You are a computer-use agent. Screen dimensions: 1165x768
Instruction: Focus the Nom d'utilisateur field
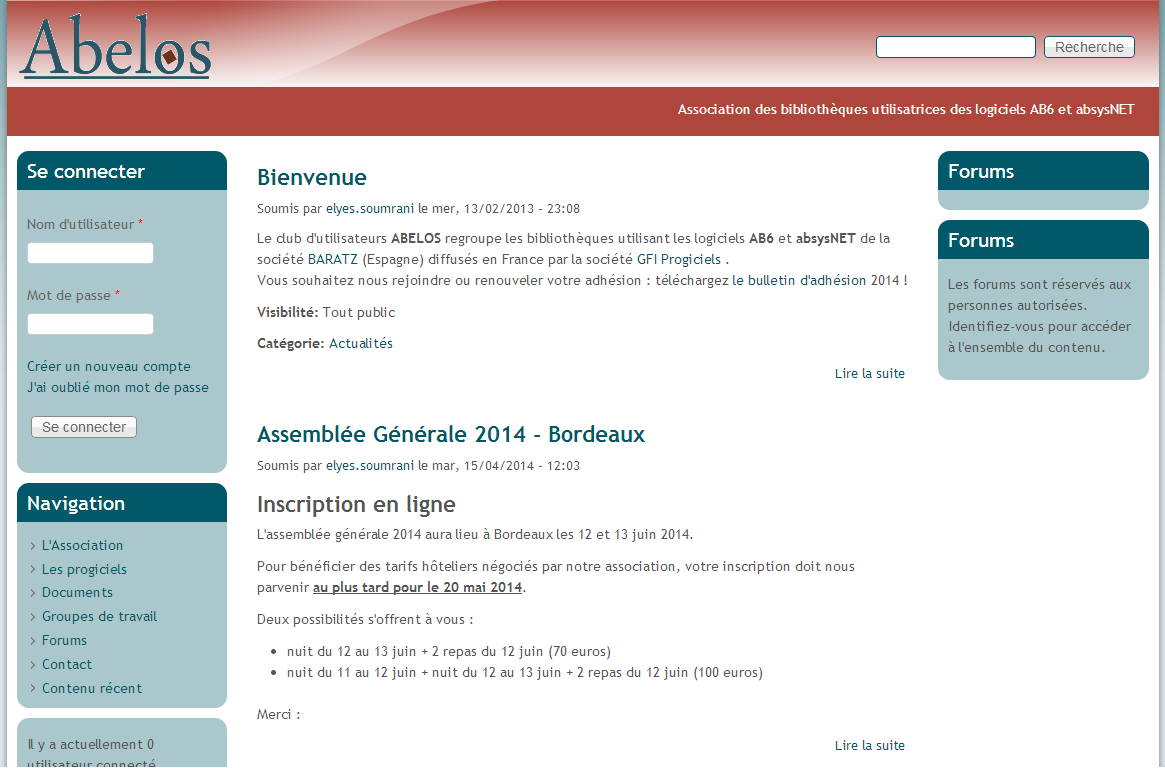coord(90,253)
